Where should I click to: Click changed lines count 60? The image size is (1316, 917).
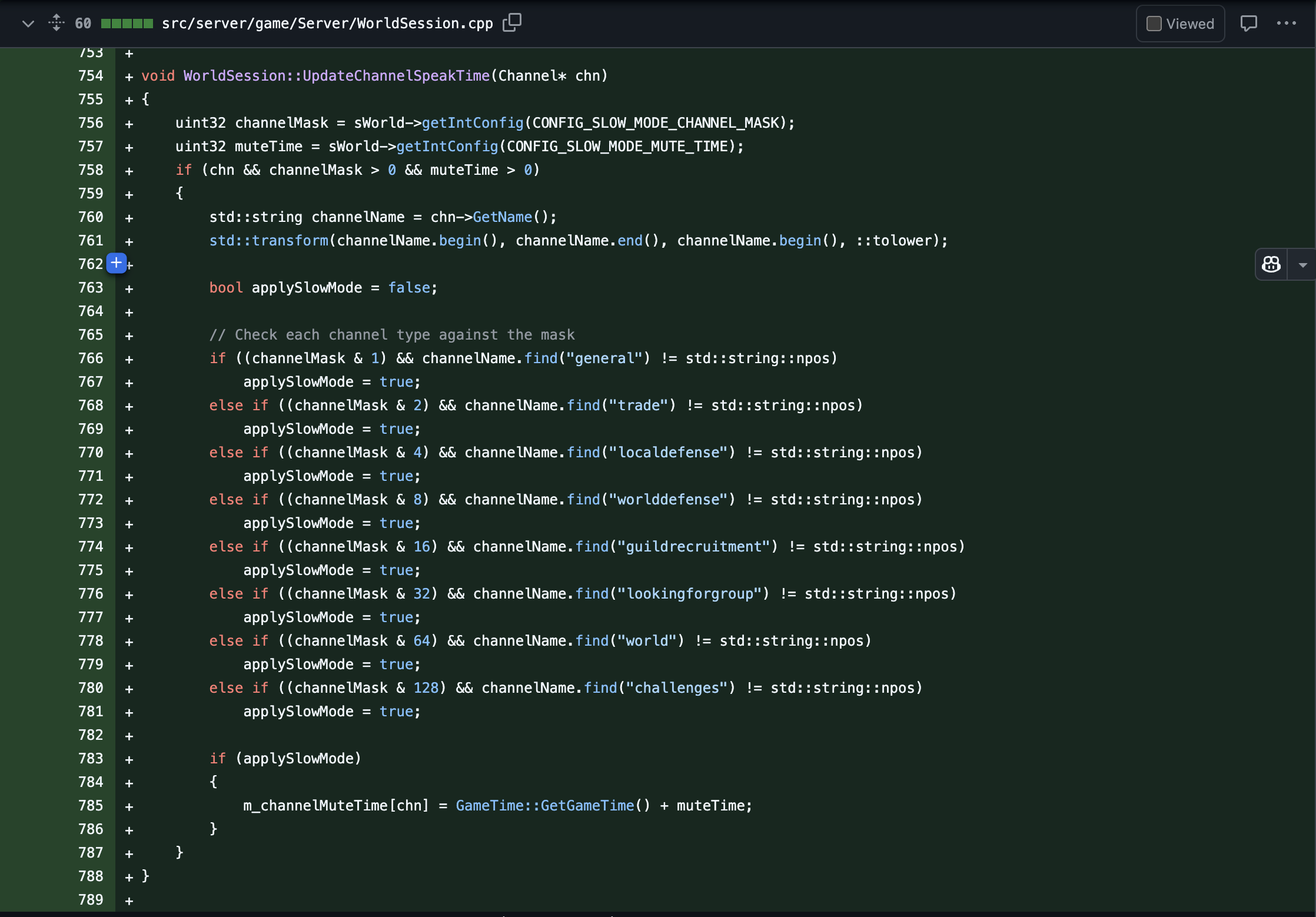(83, 24)
